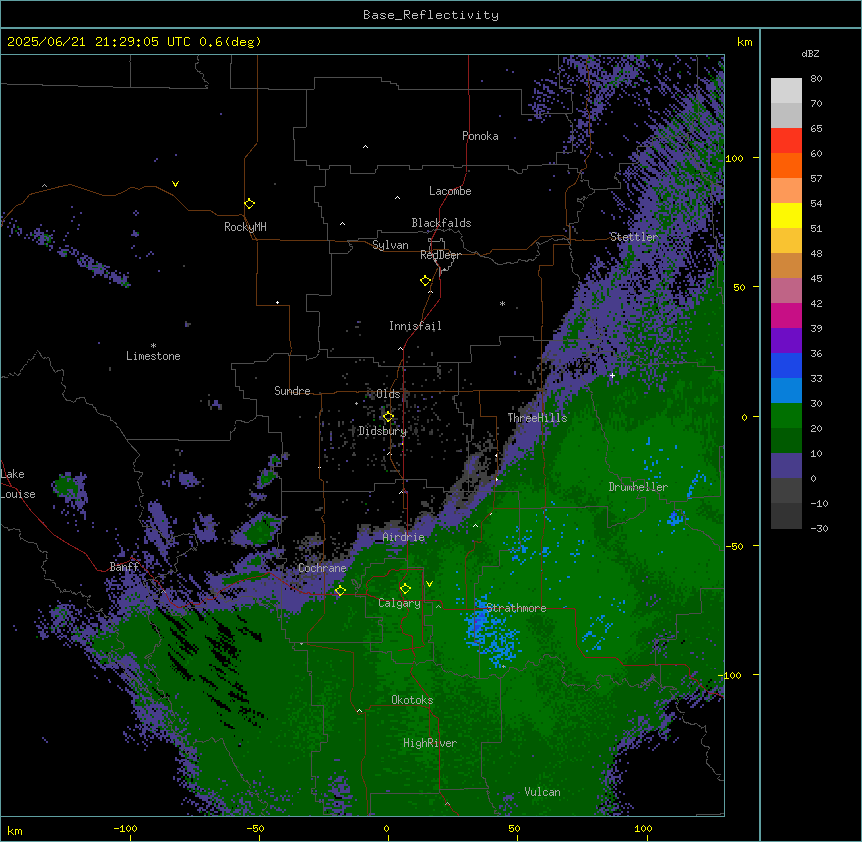
Task: Click the Vulcan city label
Action: click(x=542, y=792)
